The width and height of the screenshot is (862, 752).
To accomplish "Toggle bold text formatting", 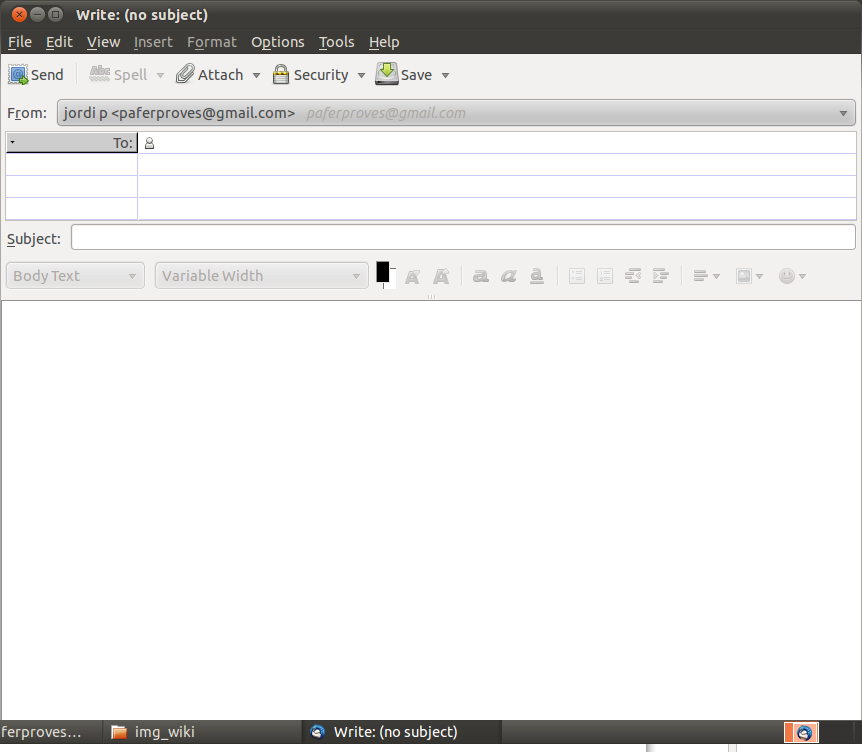I will click(481, 276).
